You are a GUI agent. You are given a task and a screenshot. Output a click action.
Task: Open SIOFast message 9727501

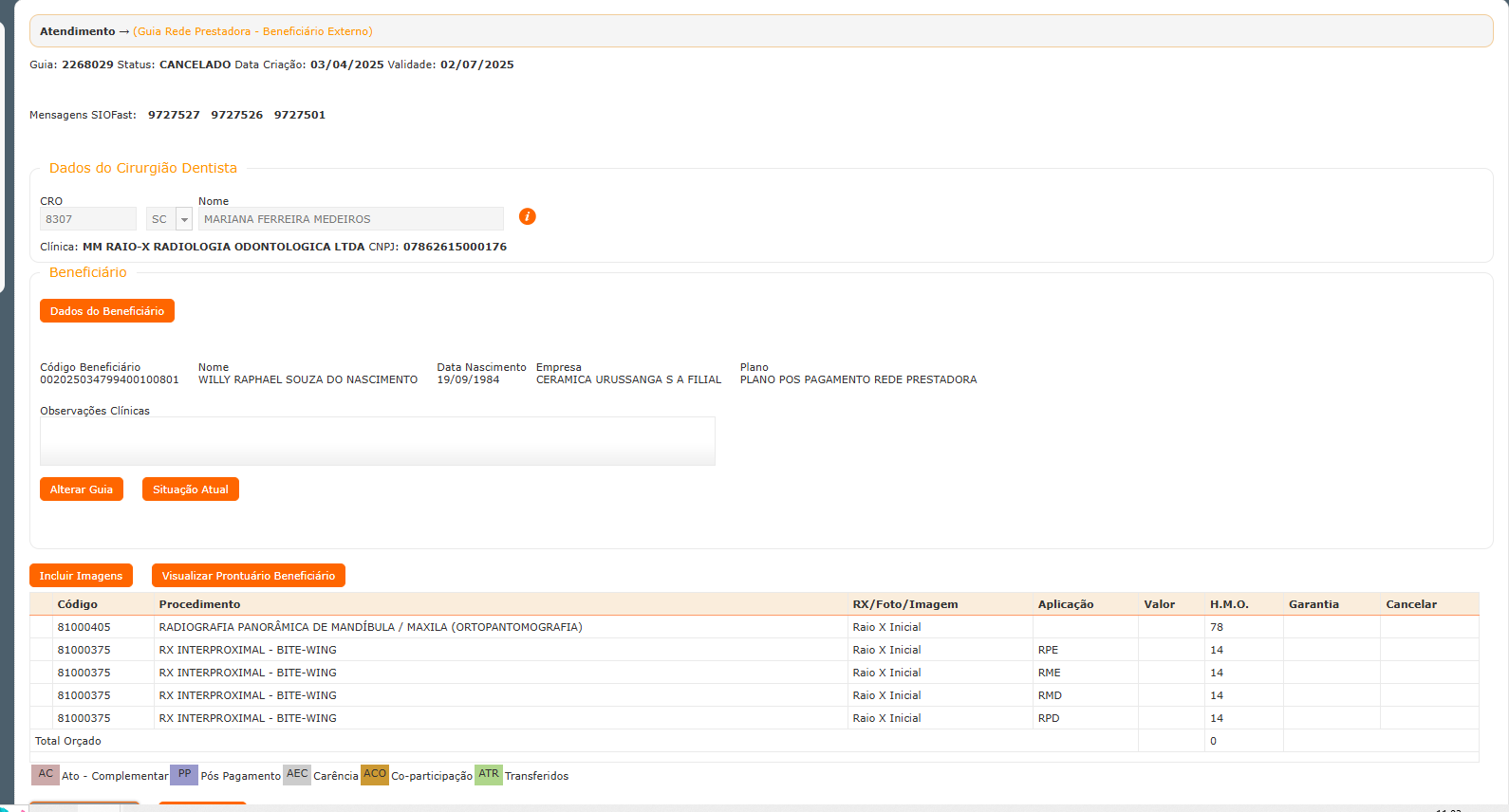coord(300,115)
